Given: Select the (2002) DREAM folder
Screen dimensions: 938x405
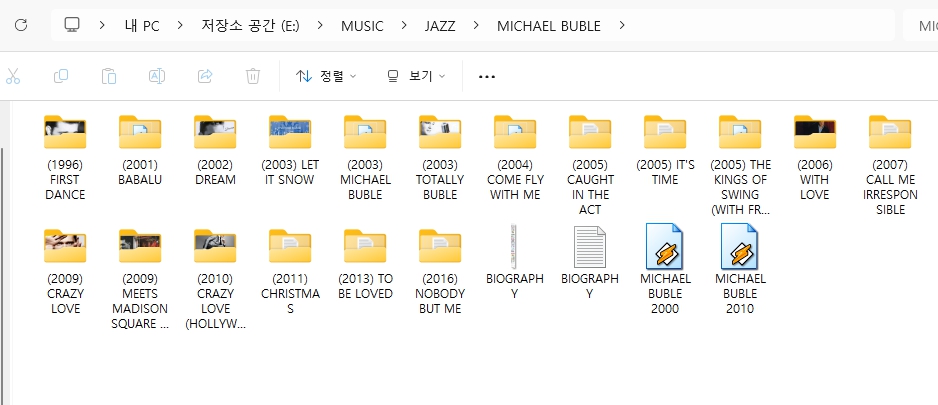Looking at the screenshot, I should [215, 151].
